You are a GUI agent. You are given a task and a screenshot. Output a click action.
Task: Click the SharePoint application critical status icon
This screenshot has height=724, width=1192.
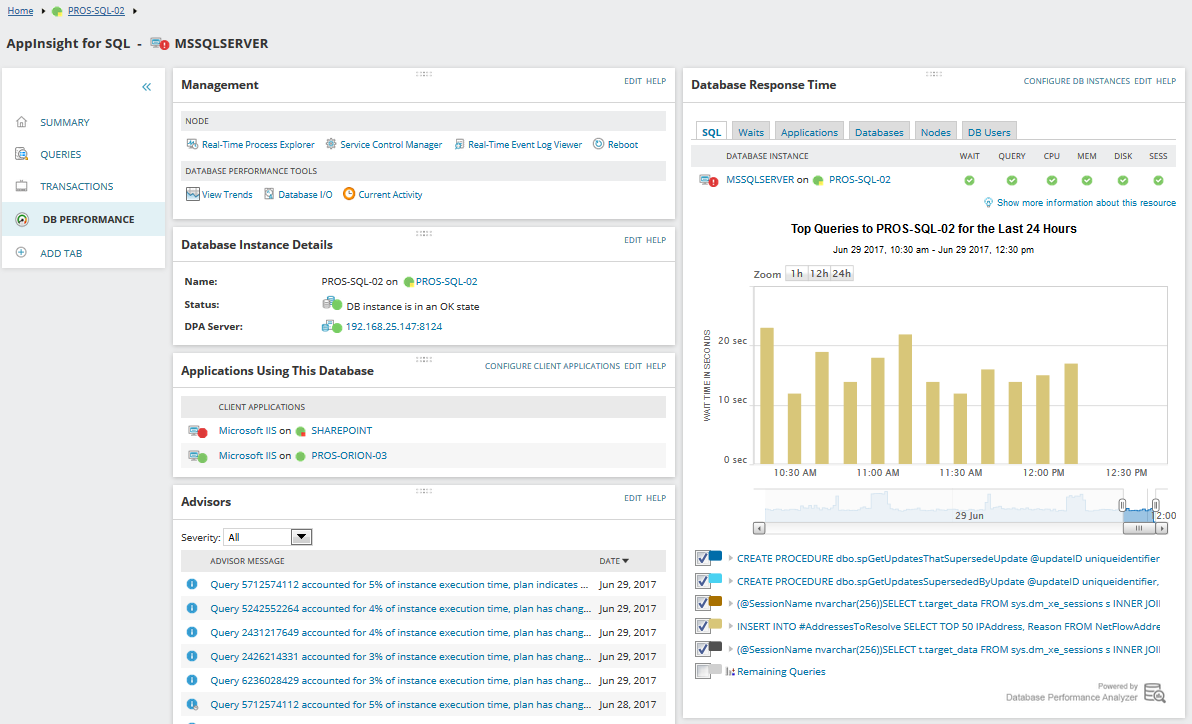coord(198,431)
